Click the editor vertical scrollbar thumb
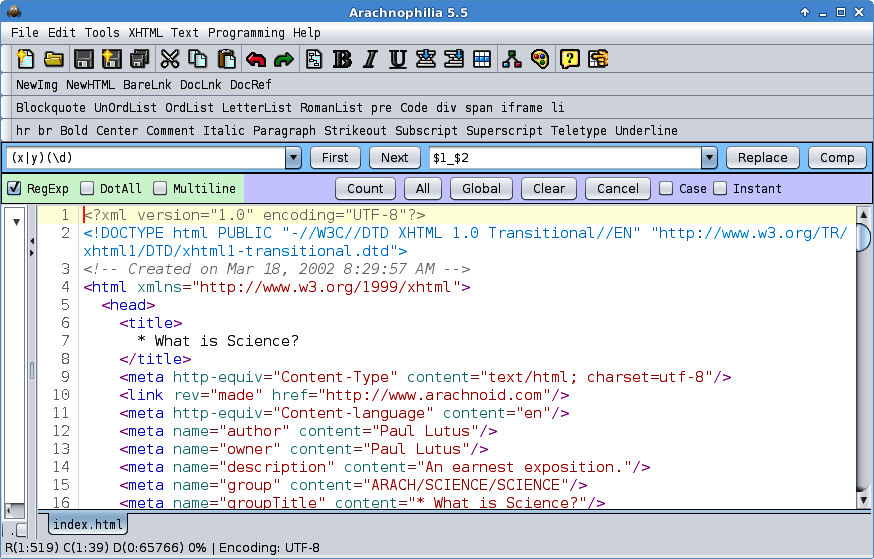 point(863,237)
